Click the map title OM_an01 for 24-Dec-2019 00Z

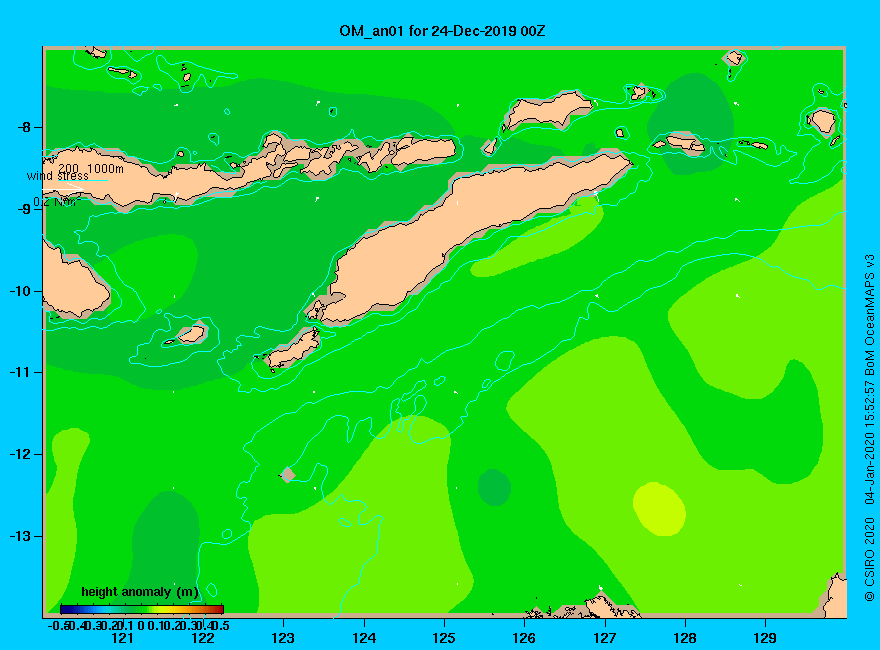(x=442, y=31)
